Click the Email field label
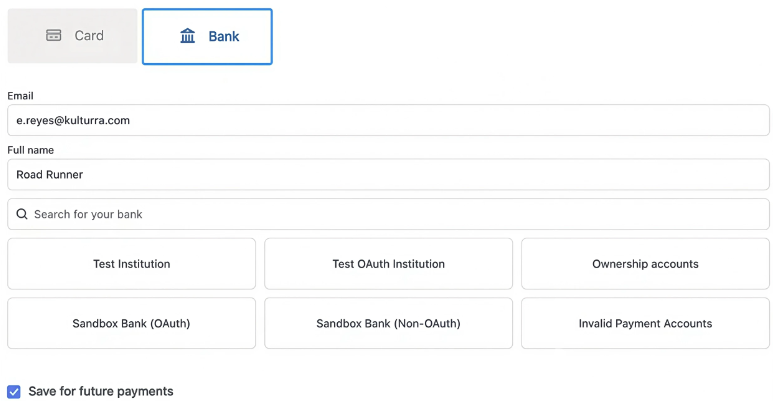 21,96
